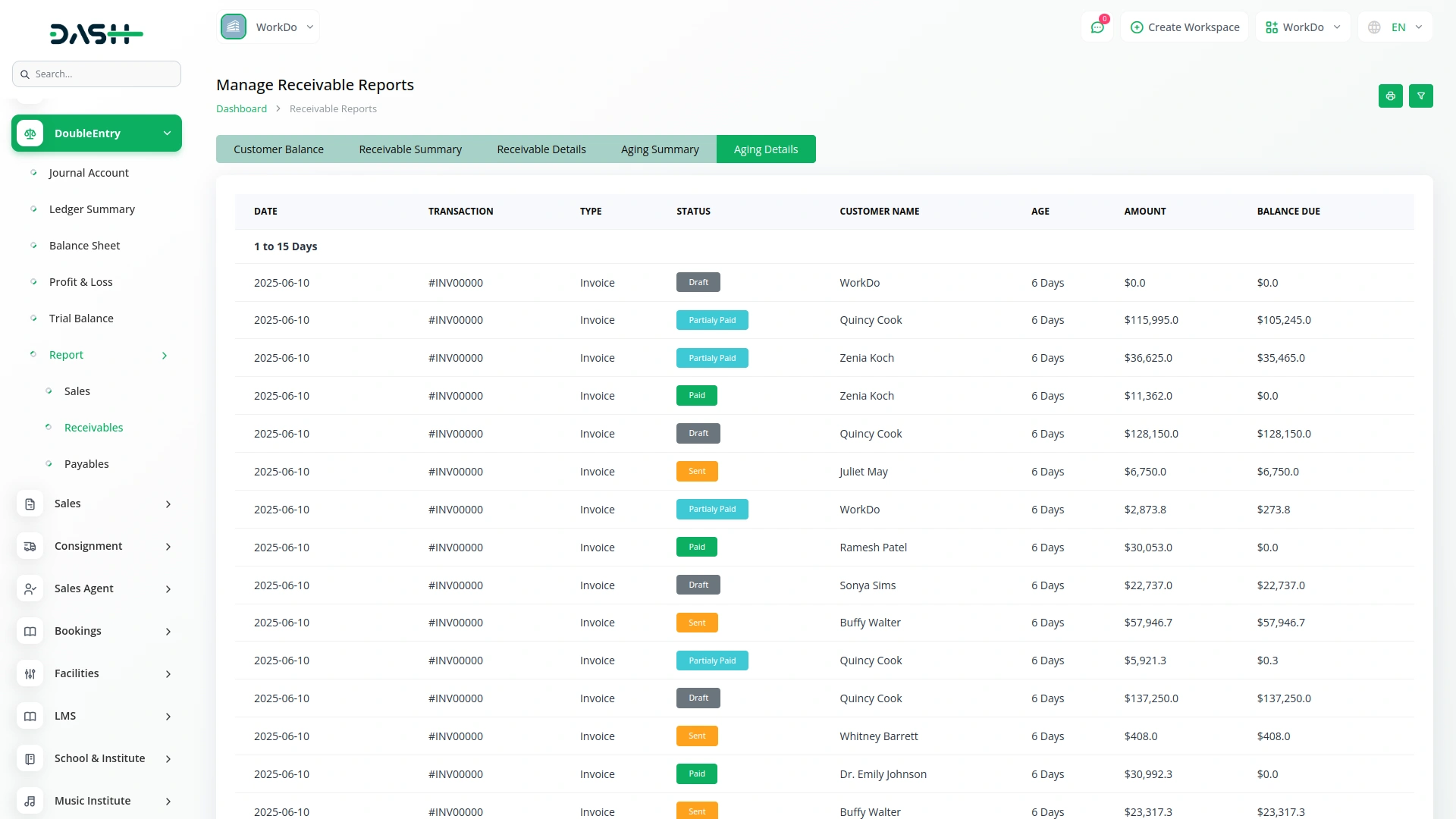This screenshot has height=819, width=1456.
Task: Click the green filter icon button
Action: [1420, 96]
